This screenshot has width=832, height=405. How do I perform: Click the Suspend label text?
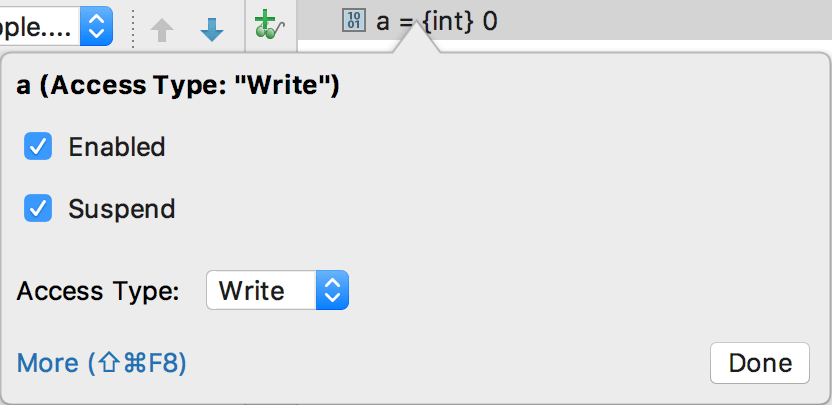tap(121, 209)
